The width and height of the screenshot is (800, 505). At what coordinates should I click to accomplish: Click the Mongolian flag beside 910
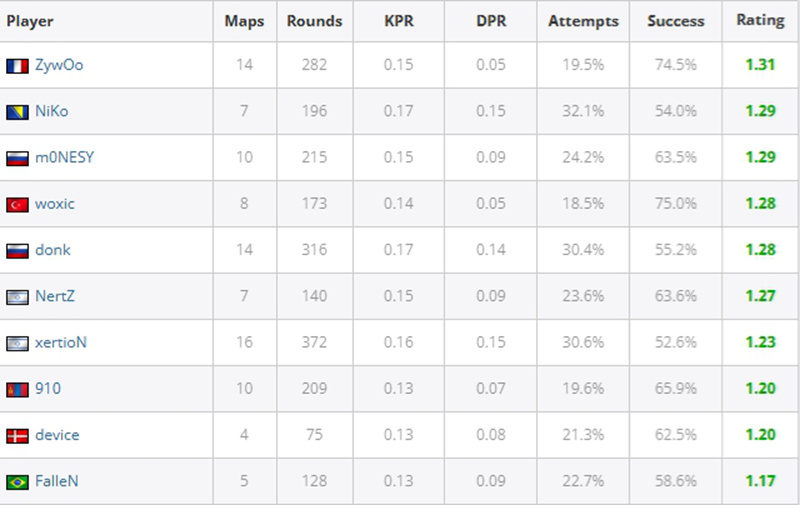17,390
